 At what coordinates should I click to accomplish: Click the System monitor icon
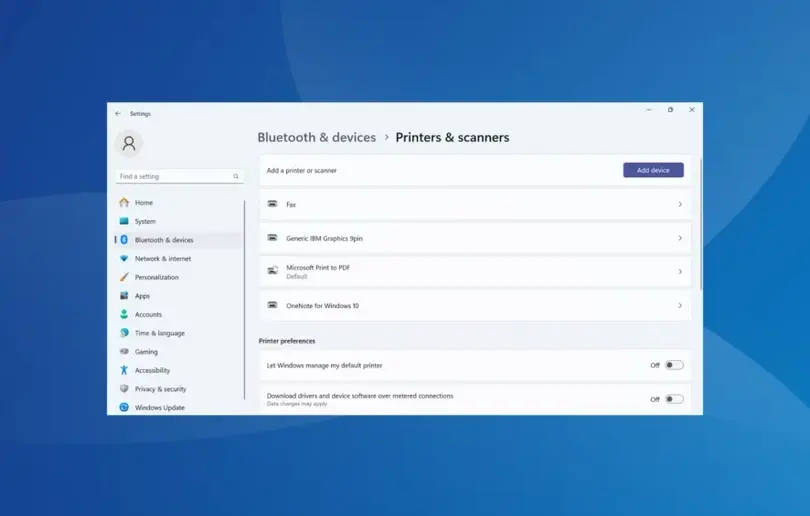124,221
